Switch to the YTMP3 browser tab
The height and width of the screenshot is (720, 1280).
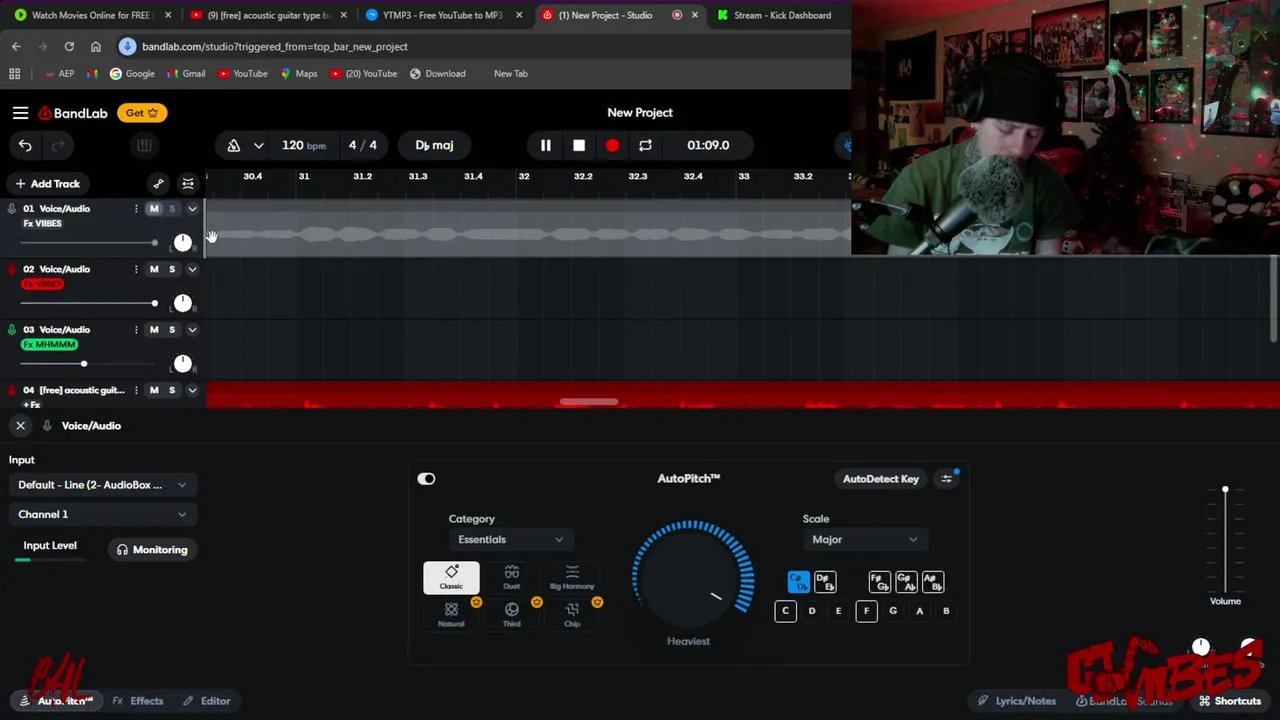pyautogui.click(x=445, y=15)
